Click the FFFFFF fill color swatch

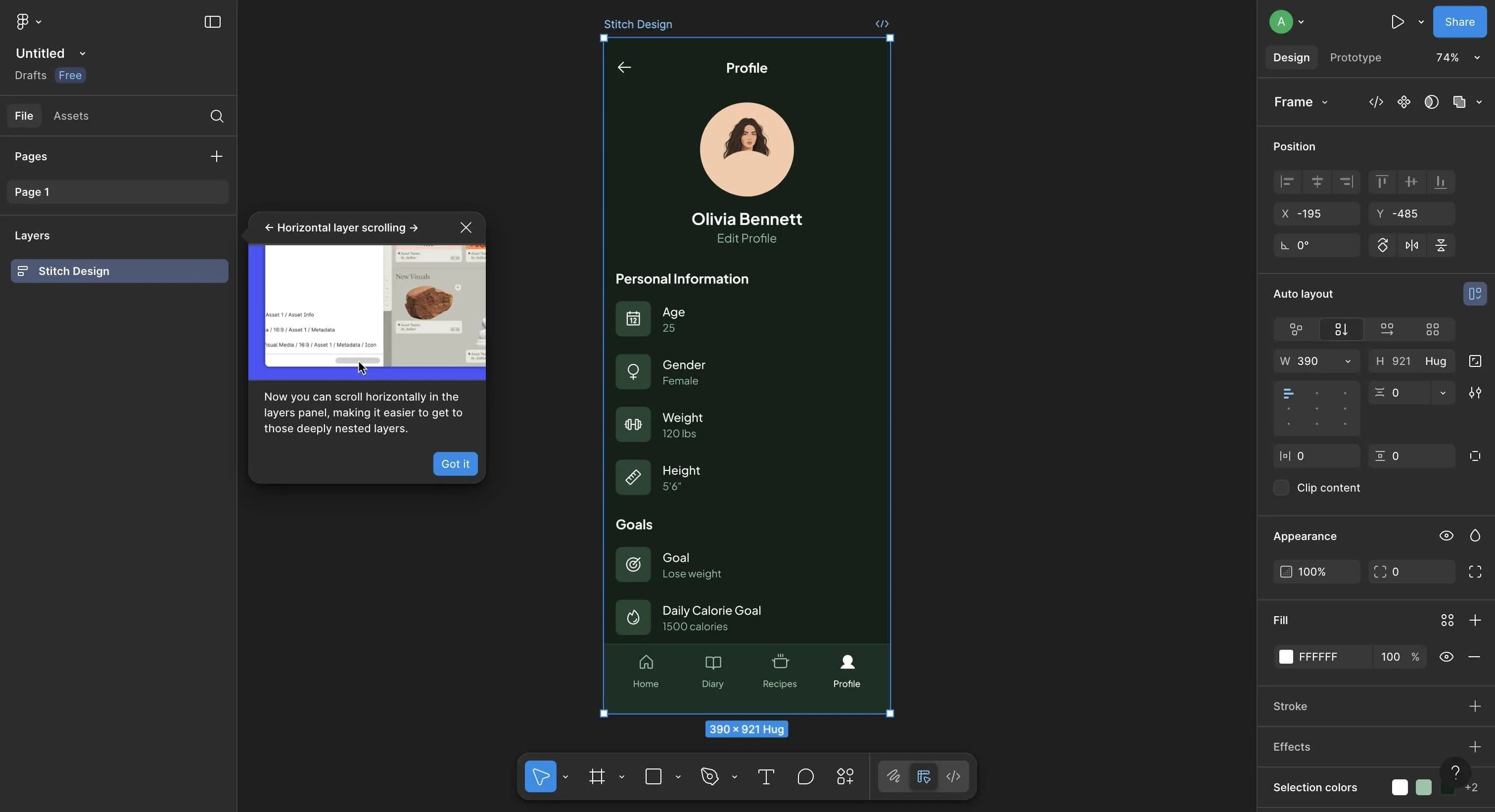pyautogui.click(x=1286, y=657)
